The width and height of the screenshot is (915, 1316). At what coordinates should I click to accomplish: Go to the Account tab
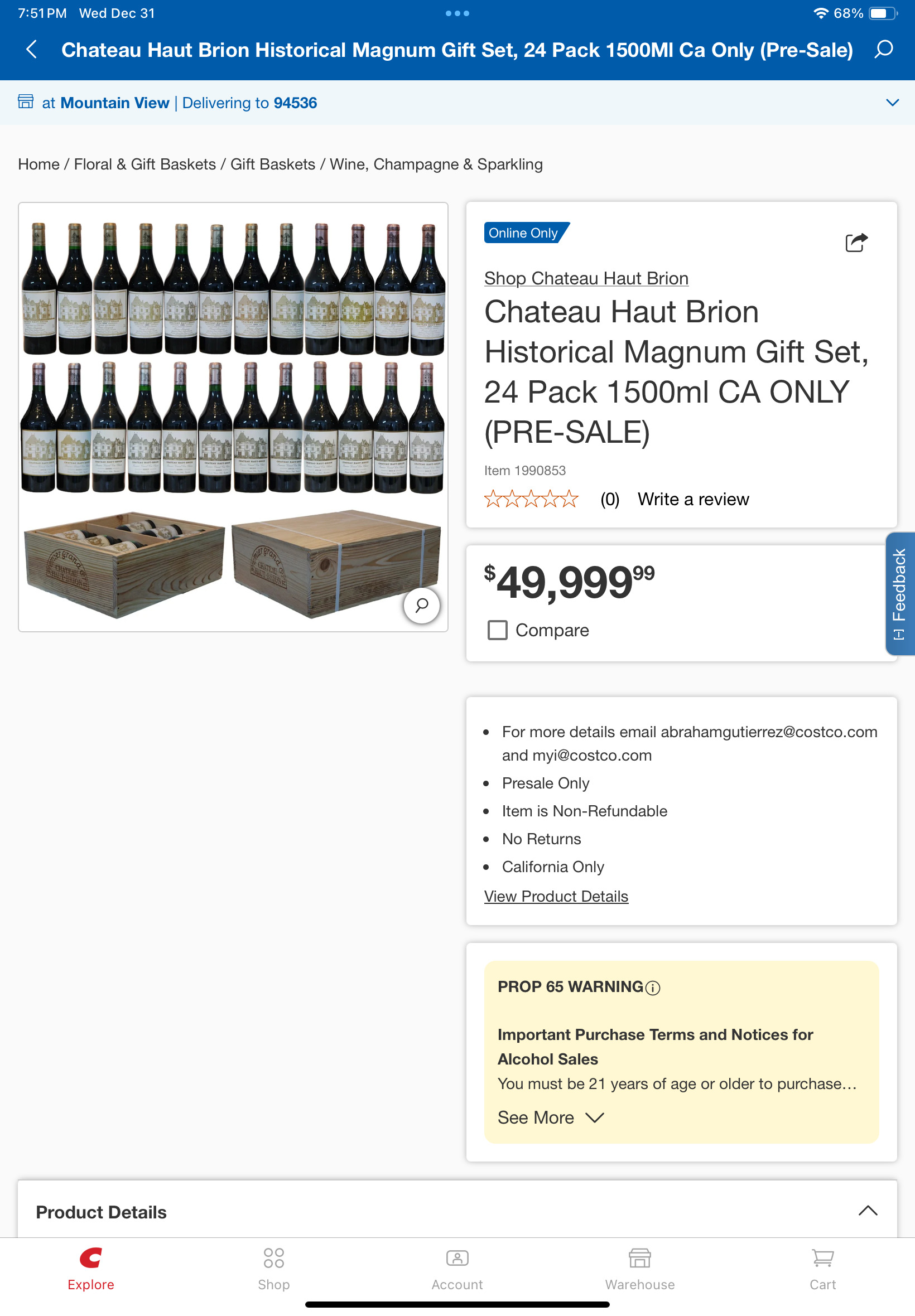point(457,1269)
